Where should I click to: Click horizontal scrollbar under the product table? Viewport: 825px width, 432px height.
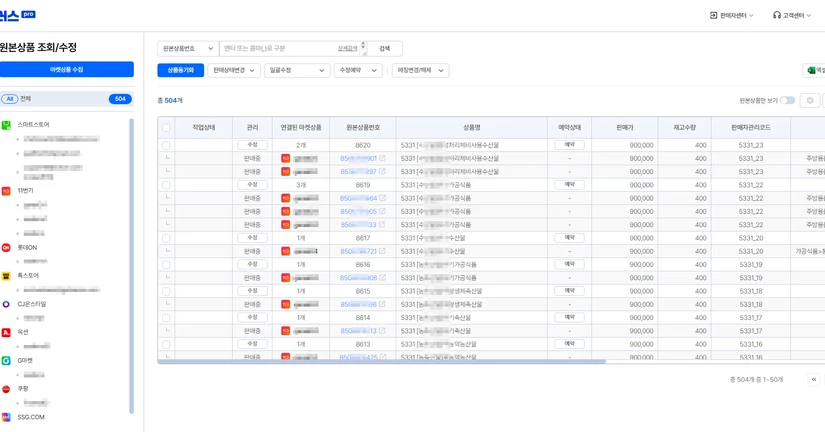[381, 361]
